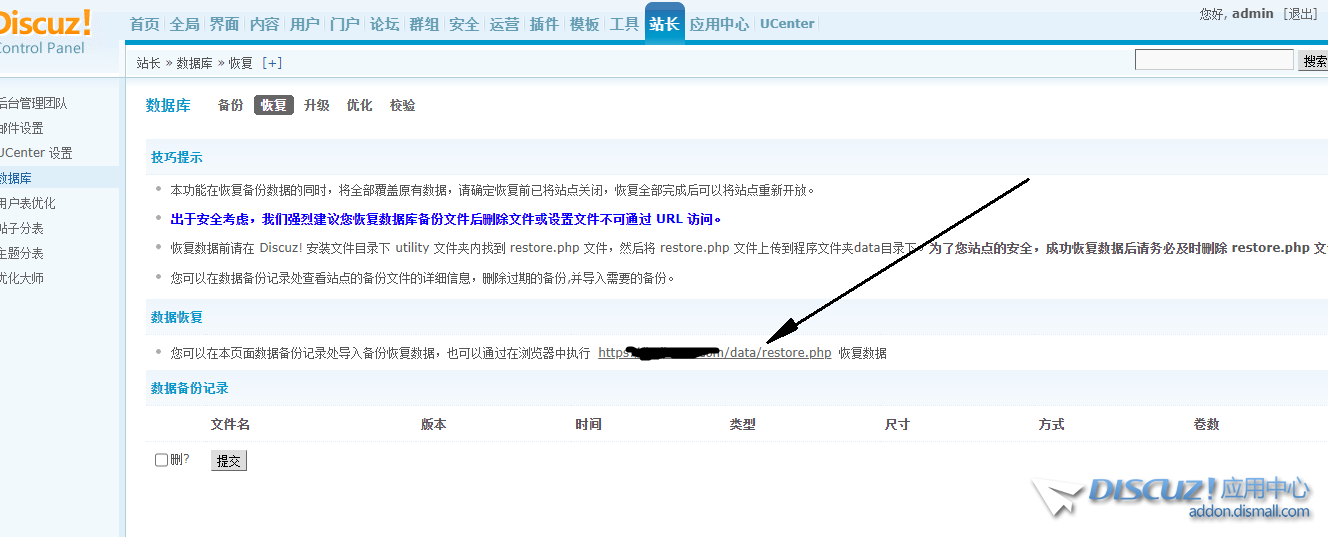This screenshot has height=537, width=1328.
Task: Open the UCenter top menu item
Action: 787,24
